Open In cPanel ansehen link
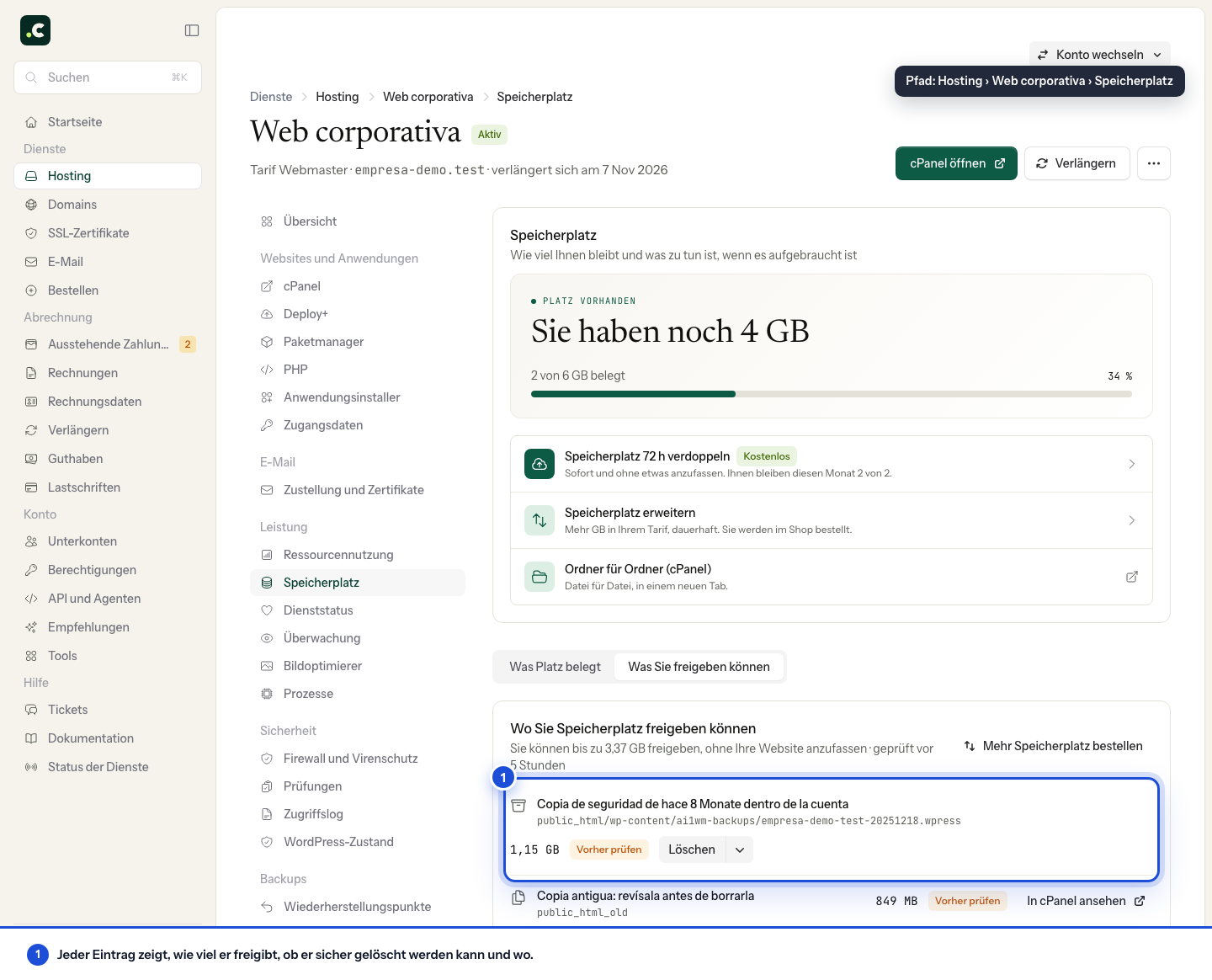The width and height of the screenshot is (1212, 980). [x=1086, y=901]
